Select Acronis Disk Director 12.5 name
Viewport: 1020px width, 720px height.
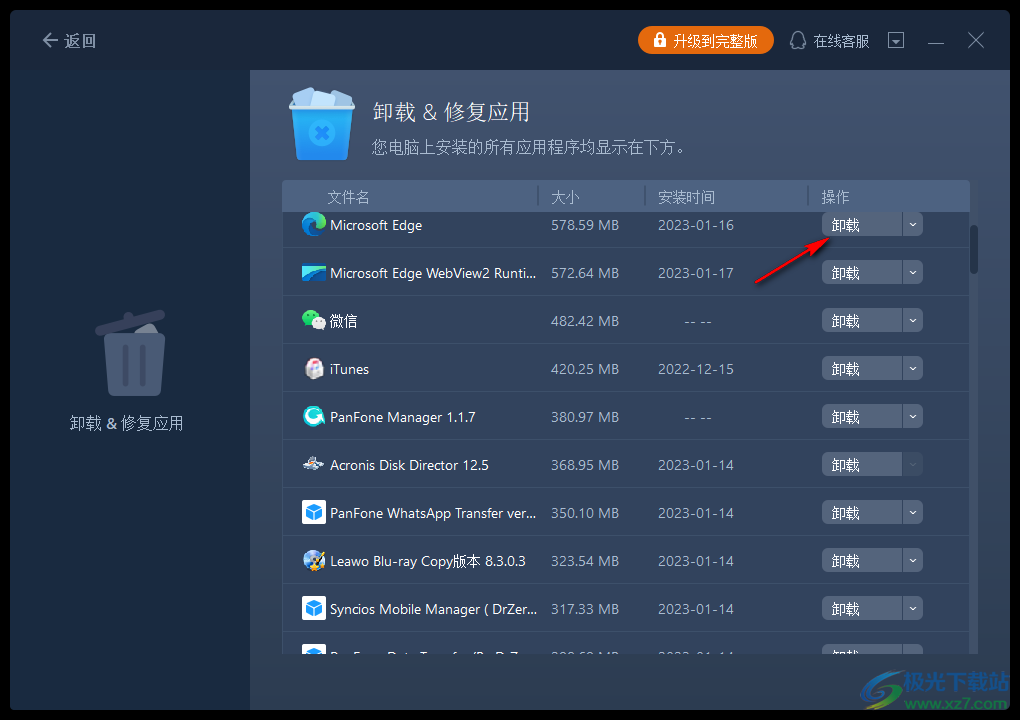point(409,465)
